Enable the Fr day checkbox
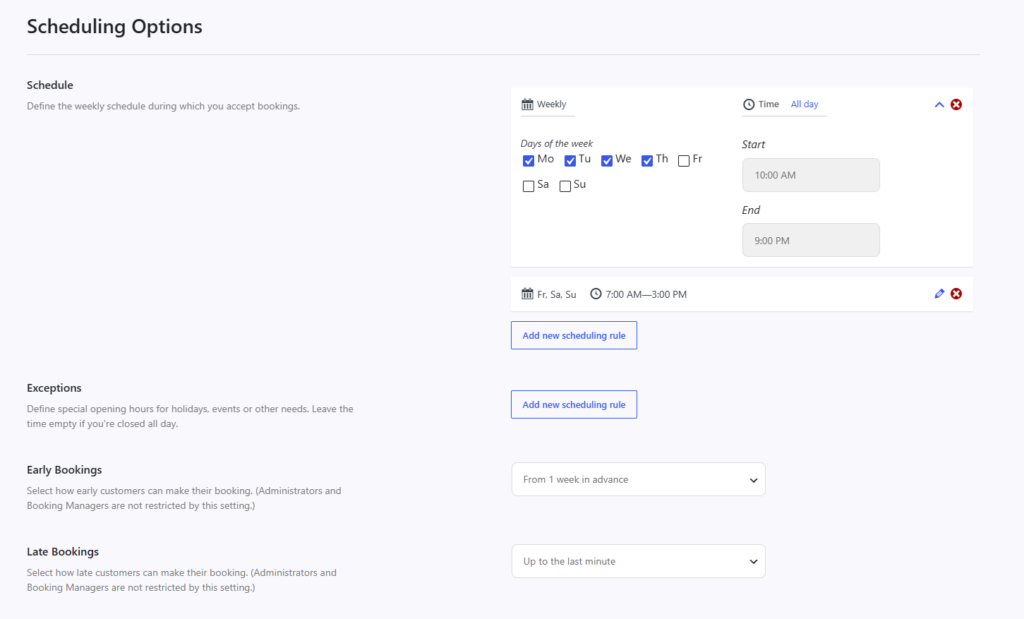The height and width of the screenshot is (619, 1024). pyautogui.click(x=684, y=161)
